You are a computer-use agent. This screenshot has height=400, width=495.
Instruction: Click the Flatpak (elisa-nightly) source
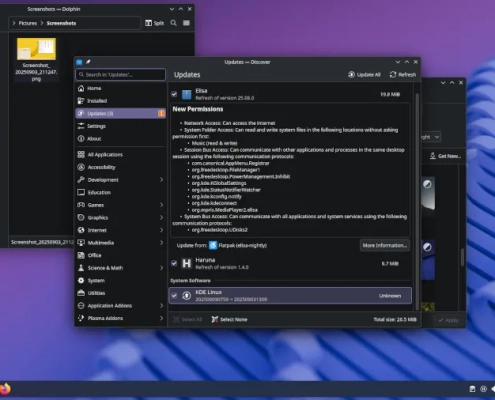(x=238, y=245)
